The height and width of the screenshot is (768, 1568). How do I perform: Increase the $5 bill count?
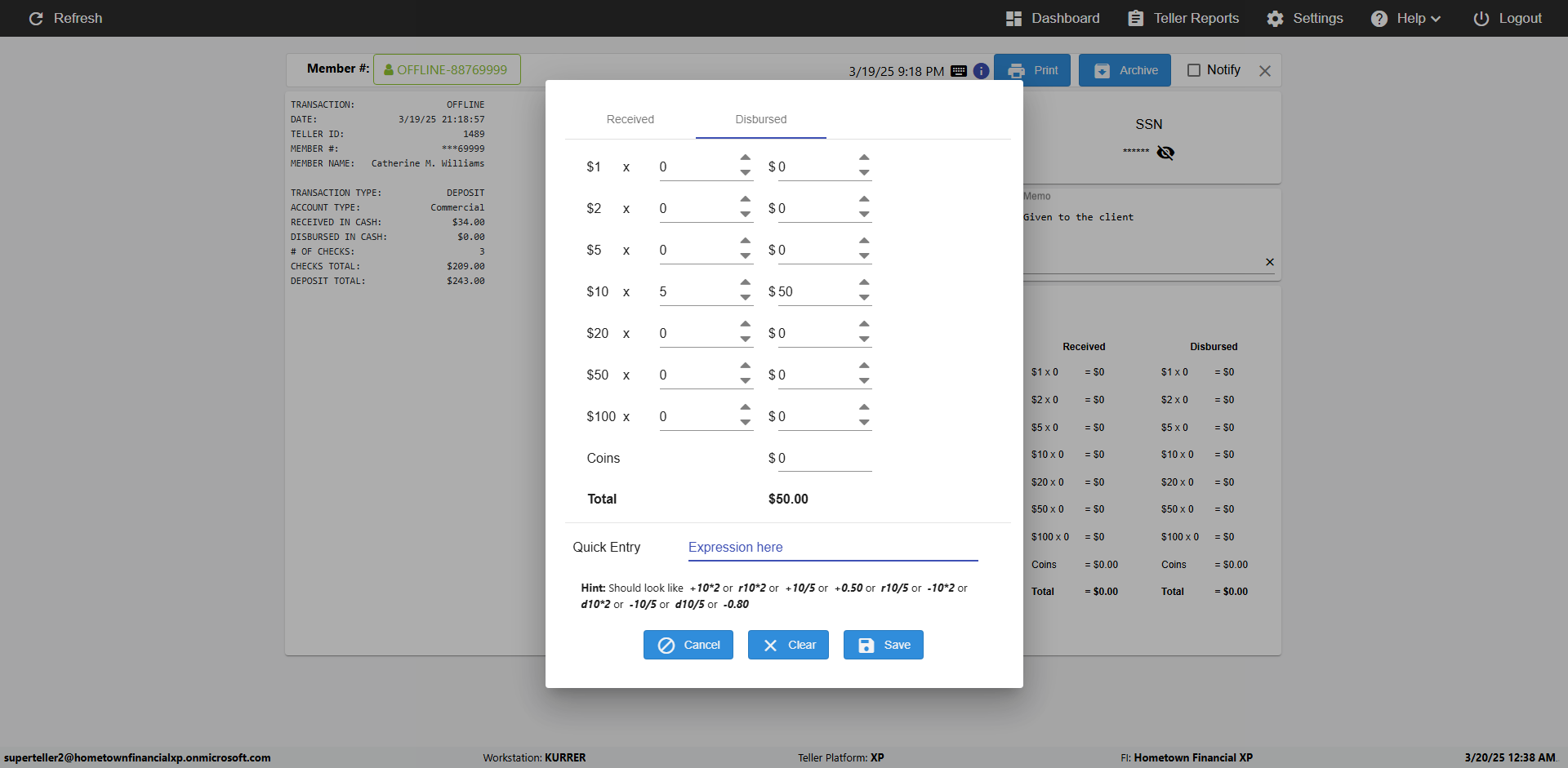coord(746,241)
